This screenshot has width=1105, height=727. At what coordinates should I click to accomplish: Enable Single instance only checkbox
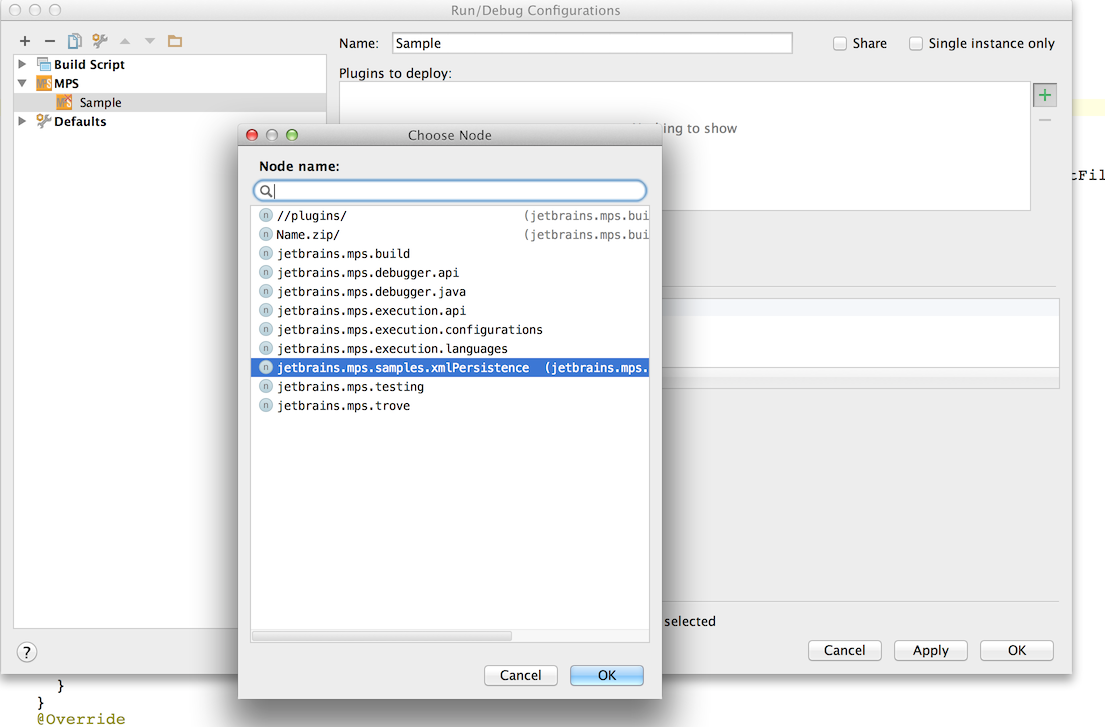(x=915, y=44)
